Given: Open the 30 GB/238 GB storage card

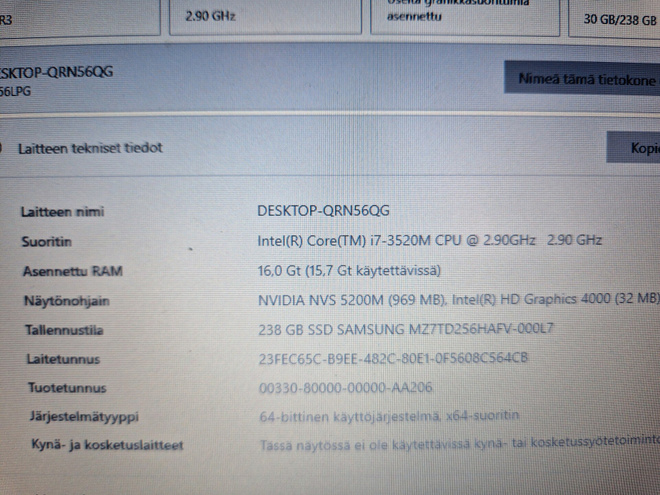Looking at the screenshot, I should 615,19.
